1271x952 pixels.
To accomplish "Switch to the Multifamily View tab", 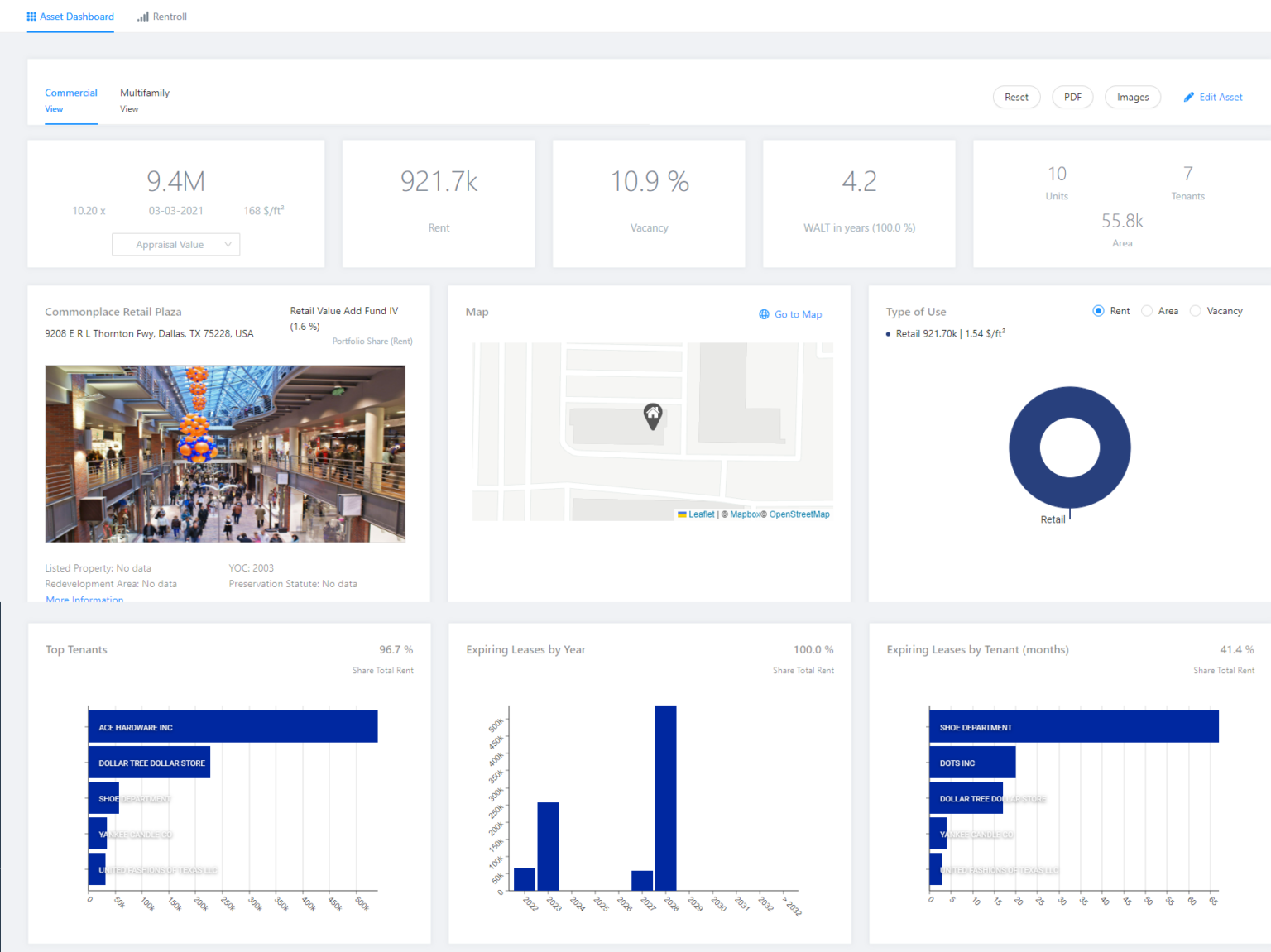I will pos(145,99).
